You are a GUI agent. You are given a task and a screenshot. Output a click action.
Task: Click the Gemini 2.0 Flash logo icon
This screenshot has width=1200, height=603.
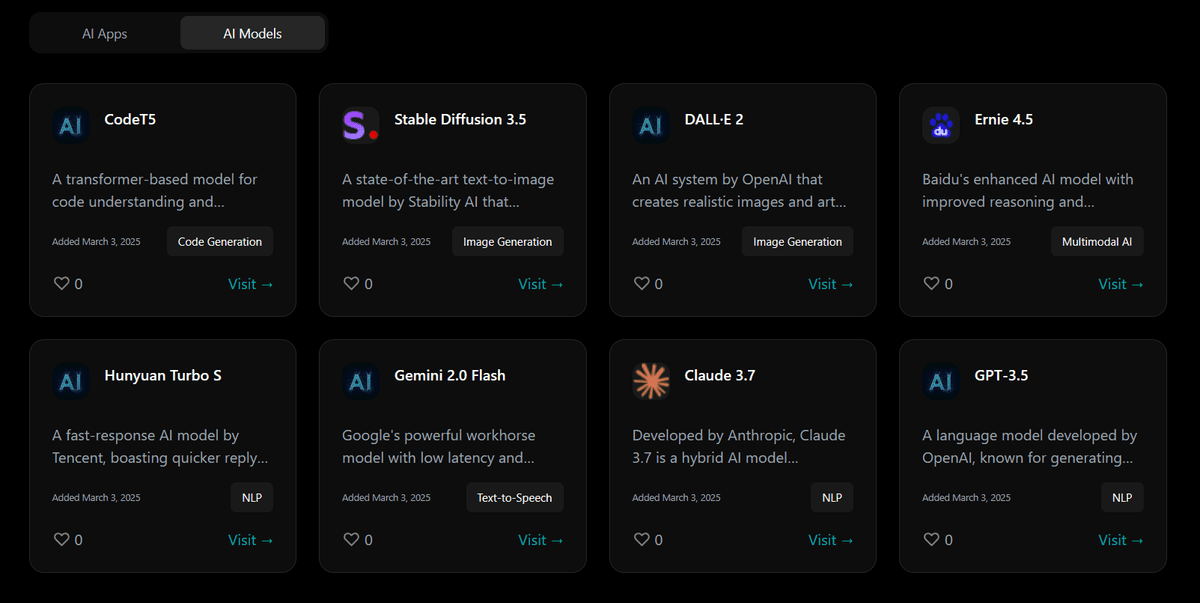click(x=360, y=381)
